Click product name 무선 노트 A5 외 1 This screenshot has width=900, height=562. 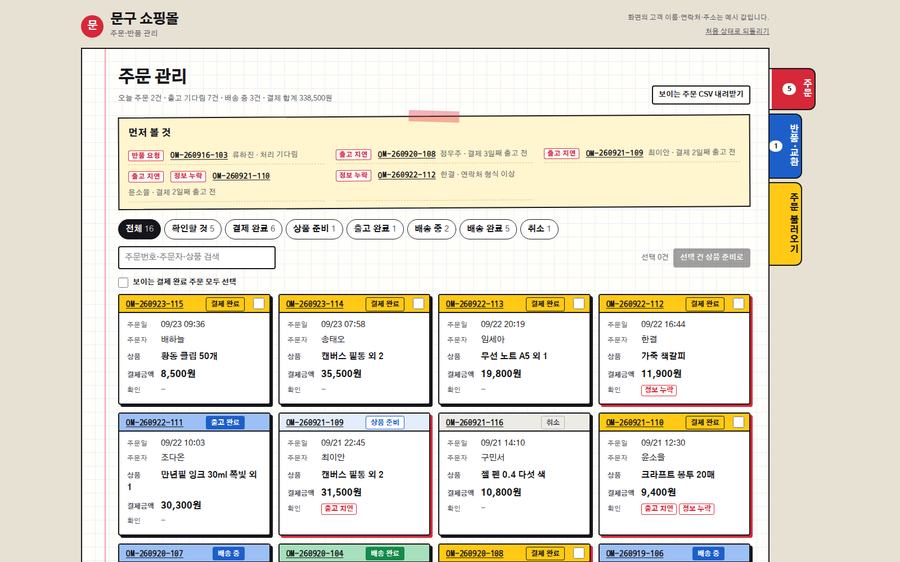[x=514, y=356]
